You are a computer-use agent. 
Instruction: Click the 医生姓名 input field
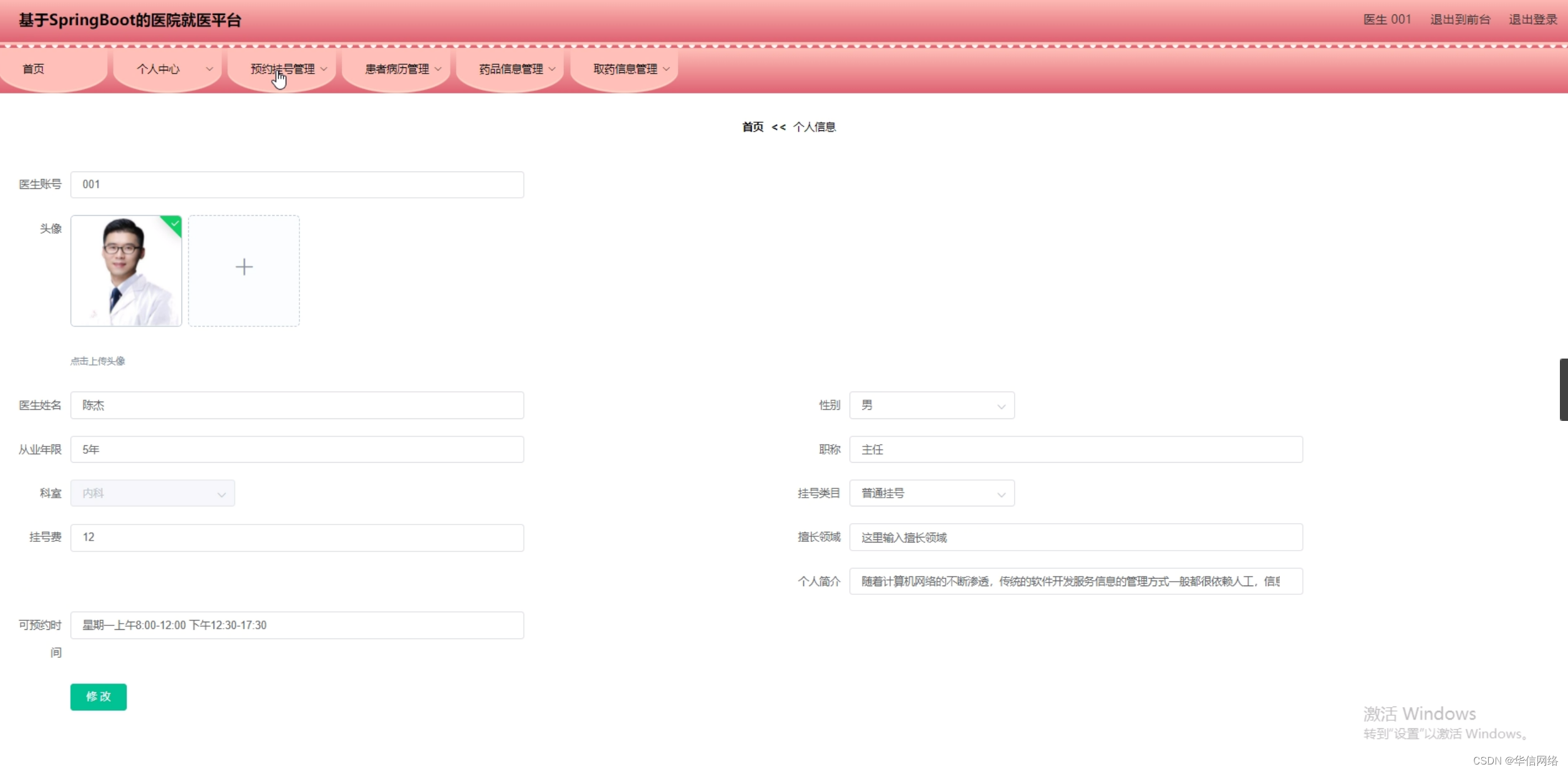point(297,405)
